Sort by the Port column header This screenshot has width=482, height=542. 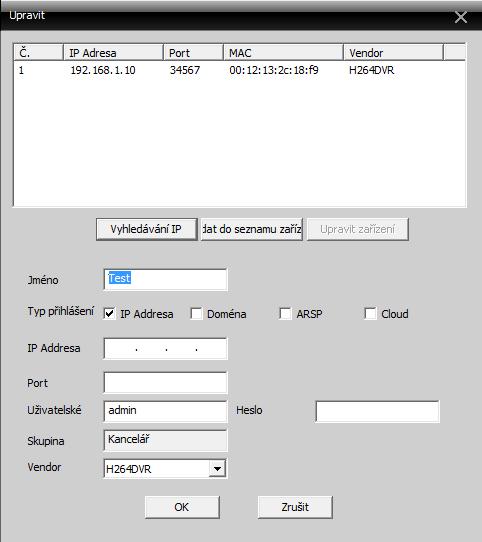[x=193, y=53]
